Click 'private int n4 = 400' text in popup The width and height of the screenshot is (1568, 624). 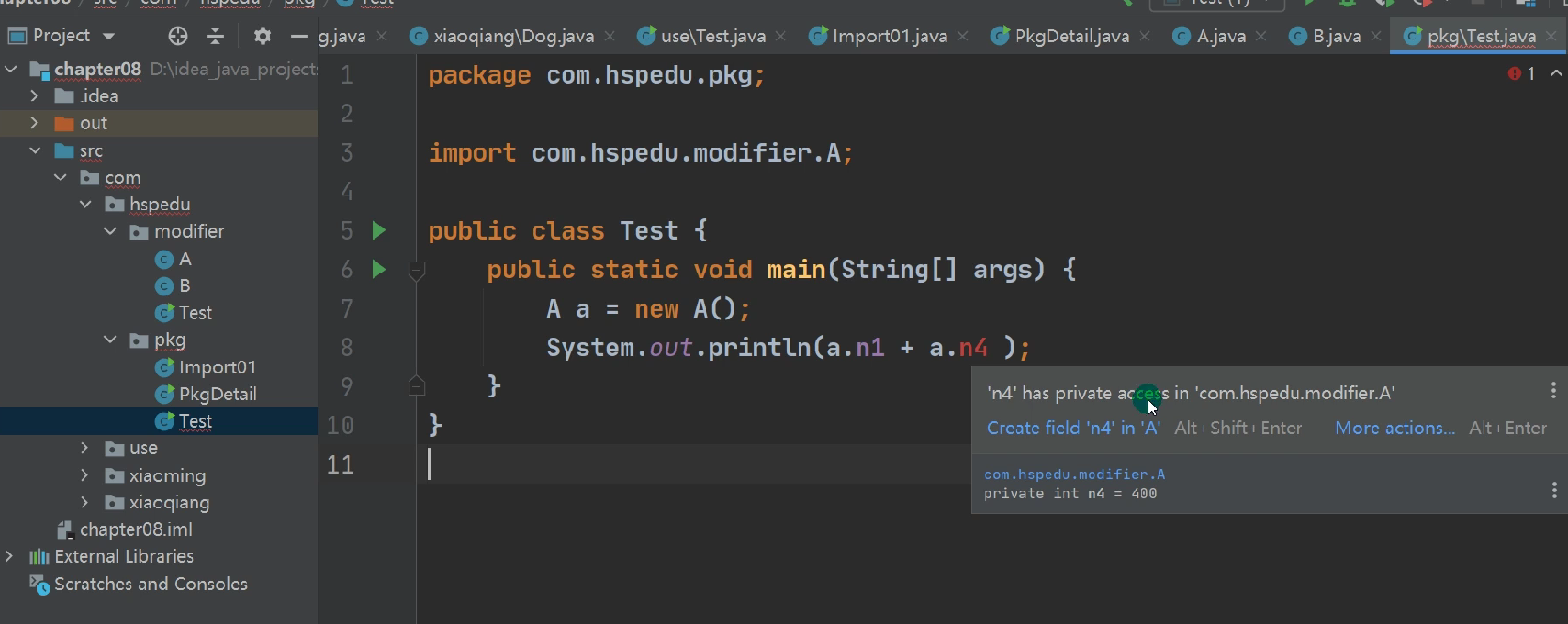[x=1070, y=494]
